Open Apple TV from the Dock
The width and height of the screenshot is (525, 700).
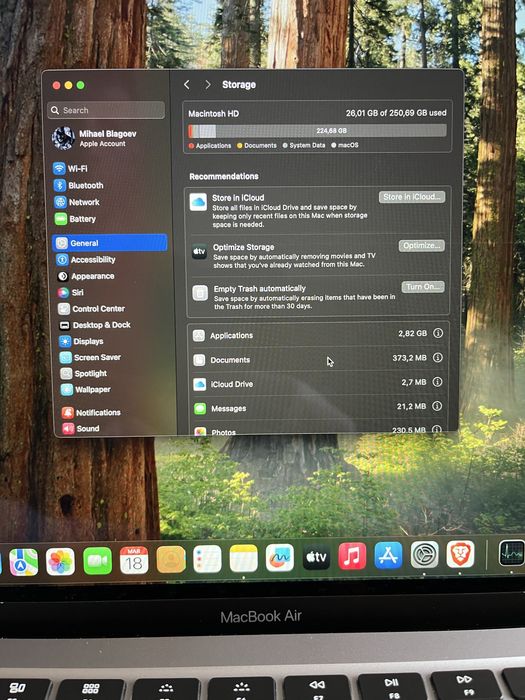(317, 557)
